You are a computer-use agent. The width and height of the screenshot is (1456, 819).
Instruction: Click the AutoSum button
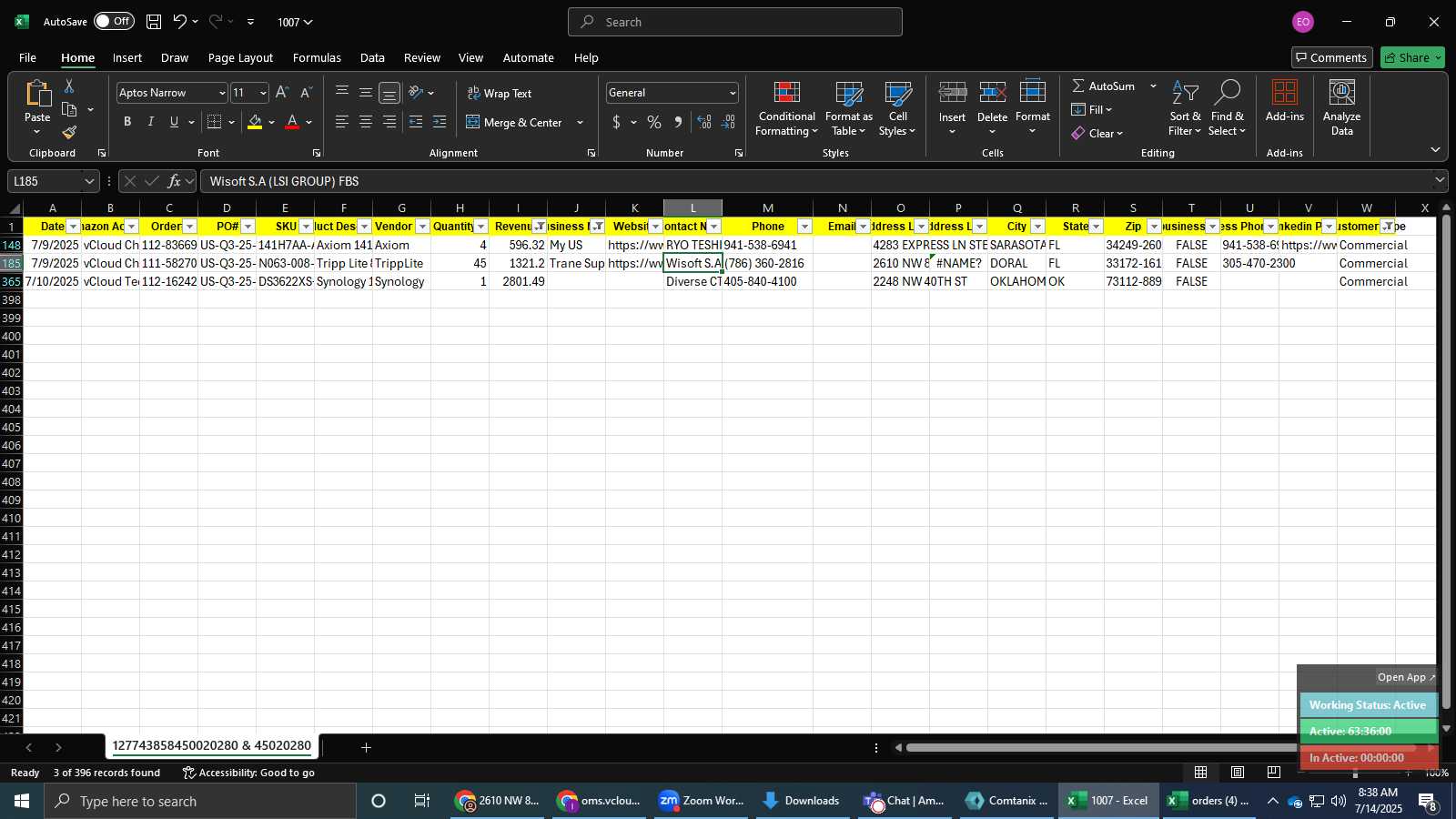point(1104,86)
